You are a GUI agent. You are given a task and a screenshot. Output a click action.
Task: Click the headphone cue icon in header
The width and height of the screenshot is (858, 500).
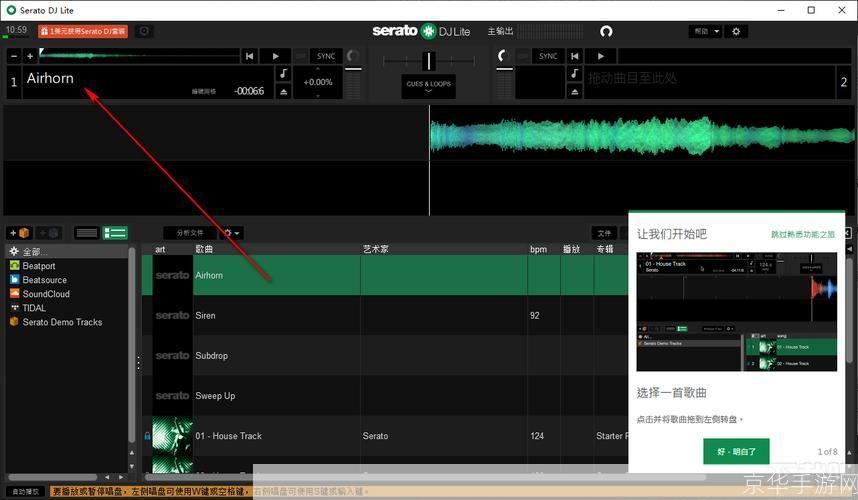point(606,31)
